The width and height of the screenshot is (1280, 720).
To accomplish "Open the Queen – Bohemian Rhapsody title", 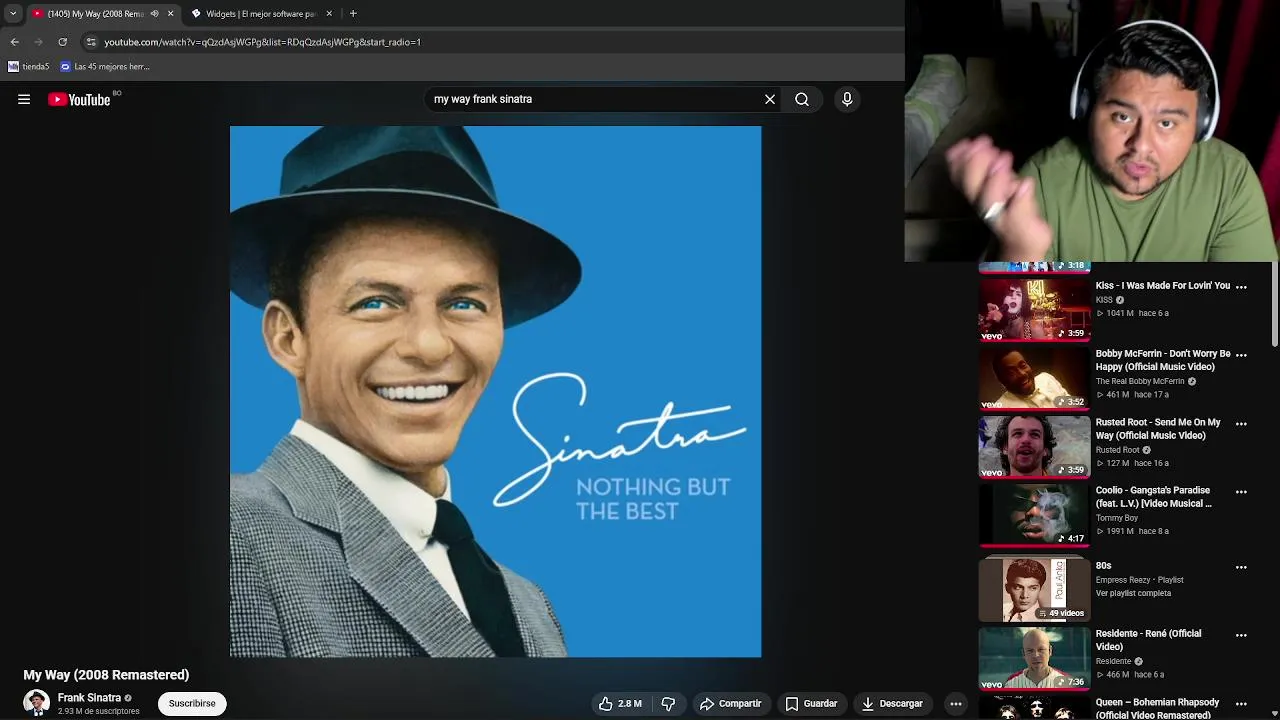I will tap(1157, 708).
